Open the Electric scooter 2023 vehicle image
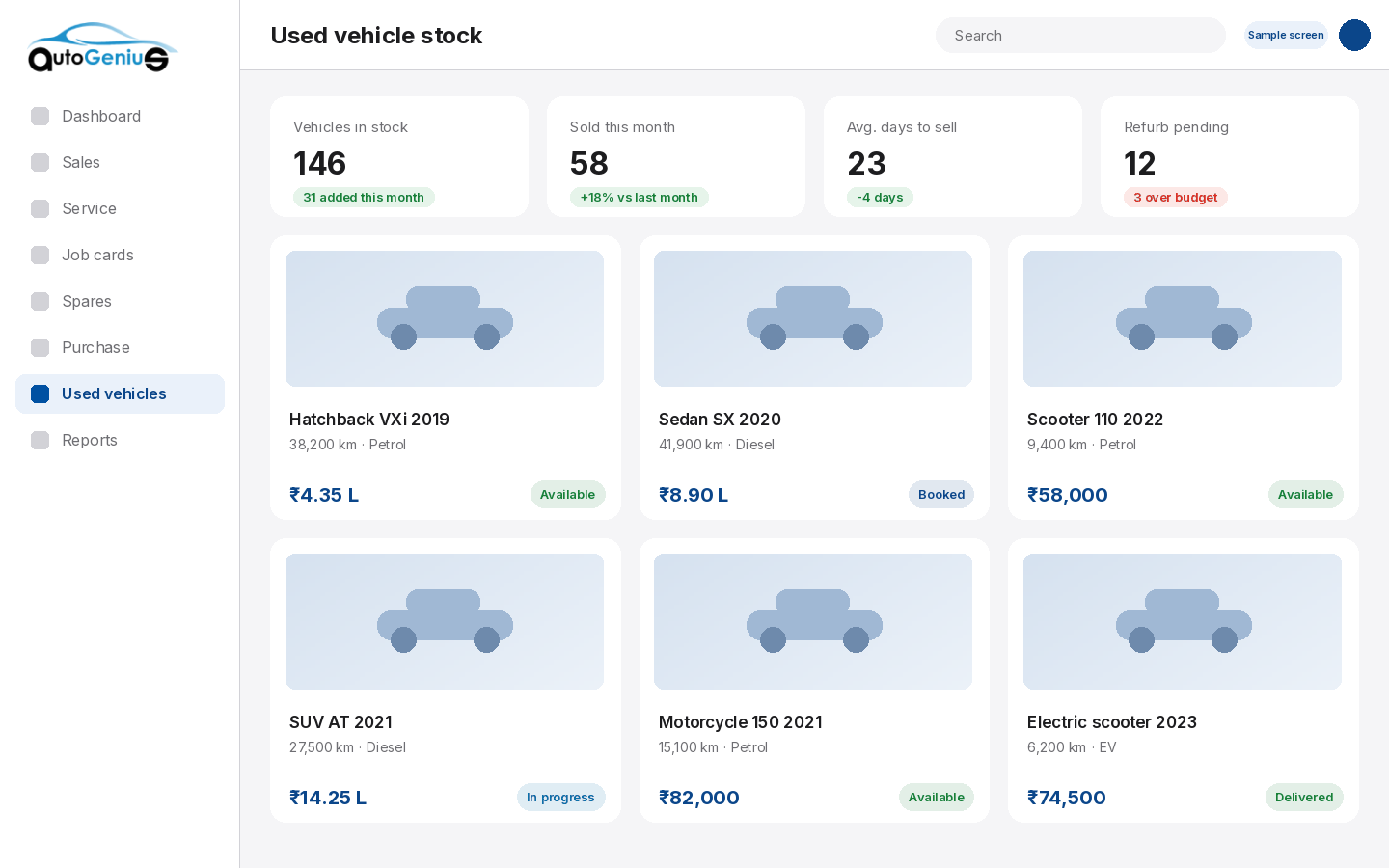Image resolution: width=1389 pixels, height=868 pixels. pos(1183,621)
